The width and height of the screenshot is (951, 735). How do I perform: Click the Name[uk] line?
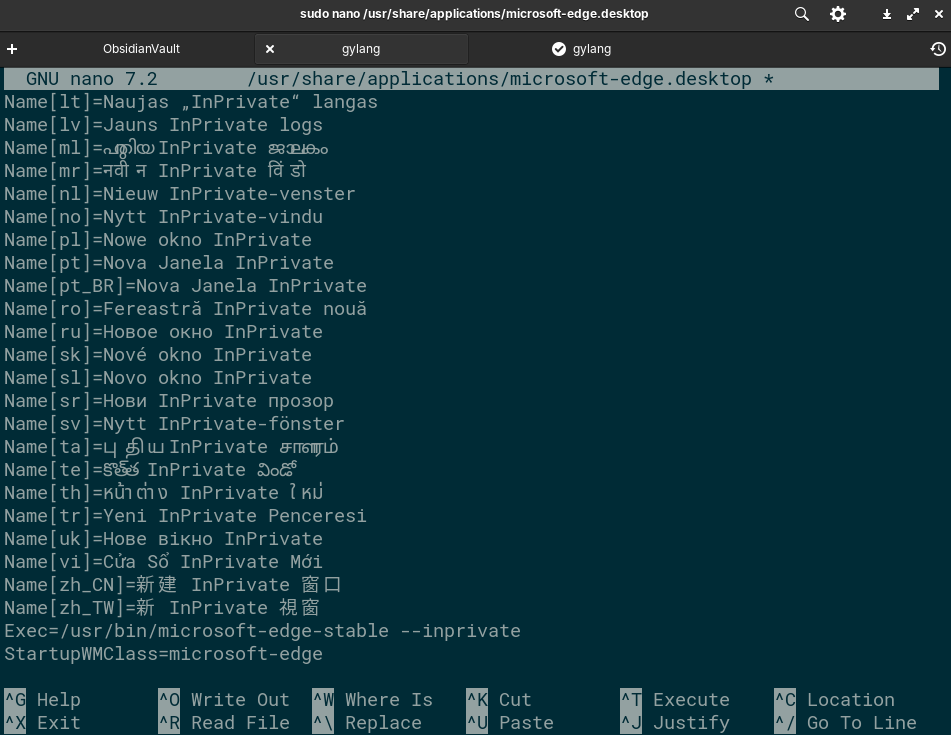click(x=163, y=539)
